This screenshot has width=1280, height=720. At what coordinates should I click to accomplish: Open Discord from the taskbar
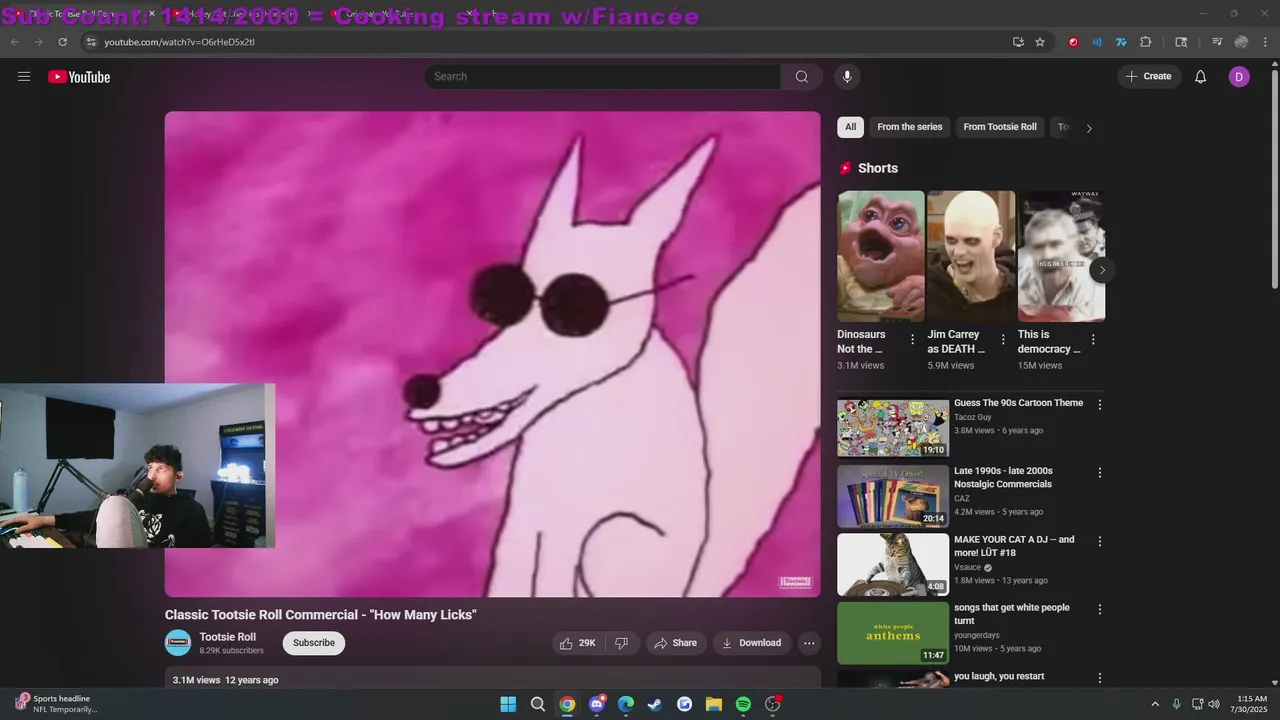[597, 704]
